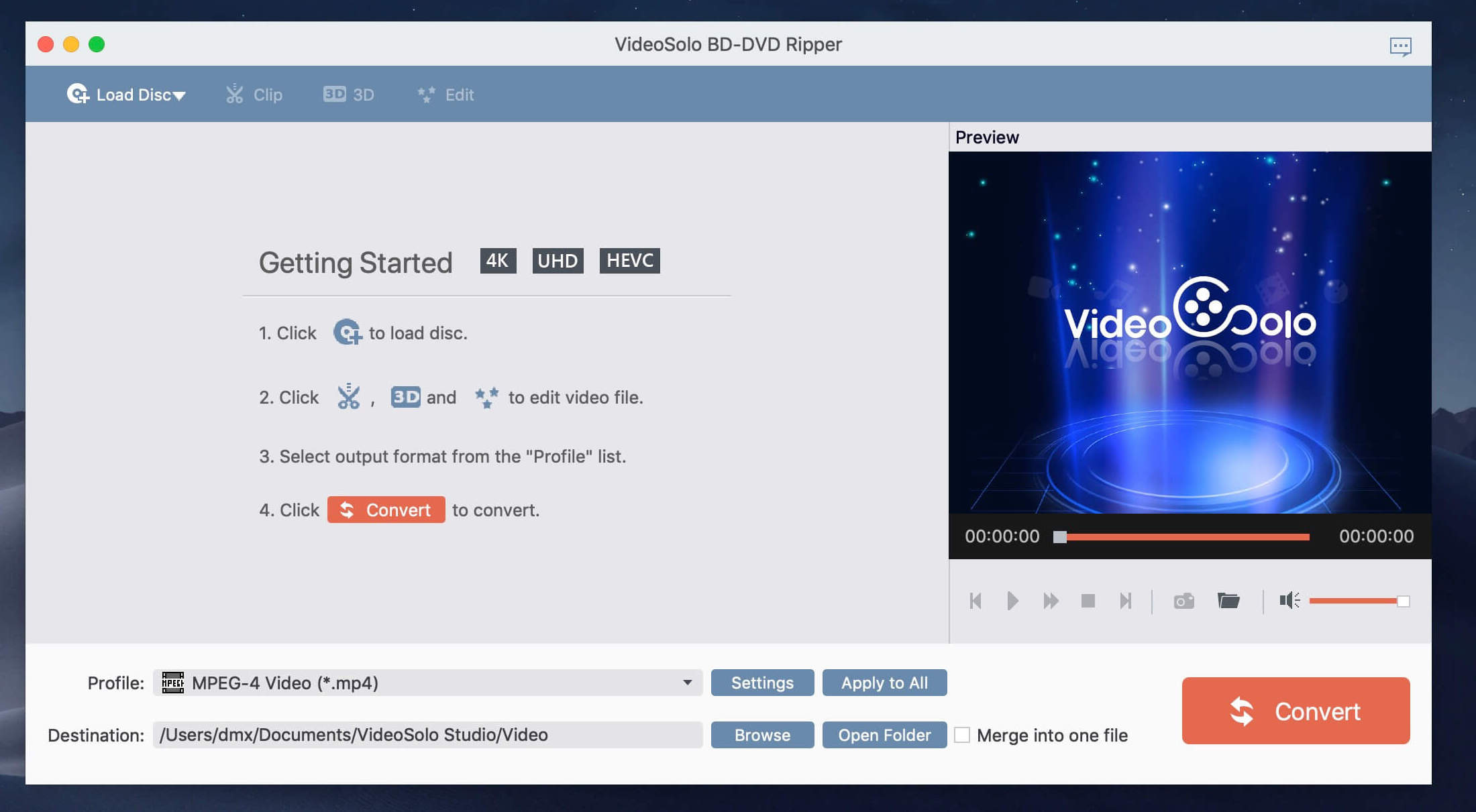This screenshot has width=1476, height=812.
Task: Click the HEVC badge
Action: [629, 260]
